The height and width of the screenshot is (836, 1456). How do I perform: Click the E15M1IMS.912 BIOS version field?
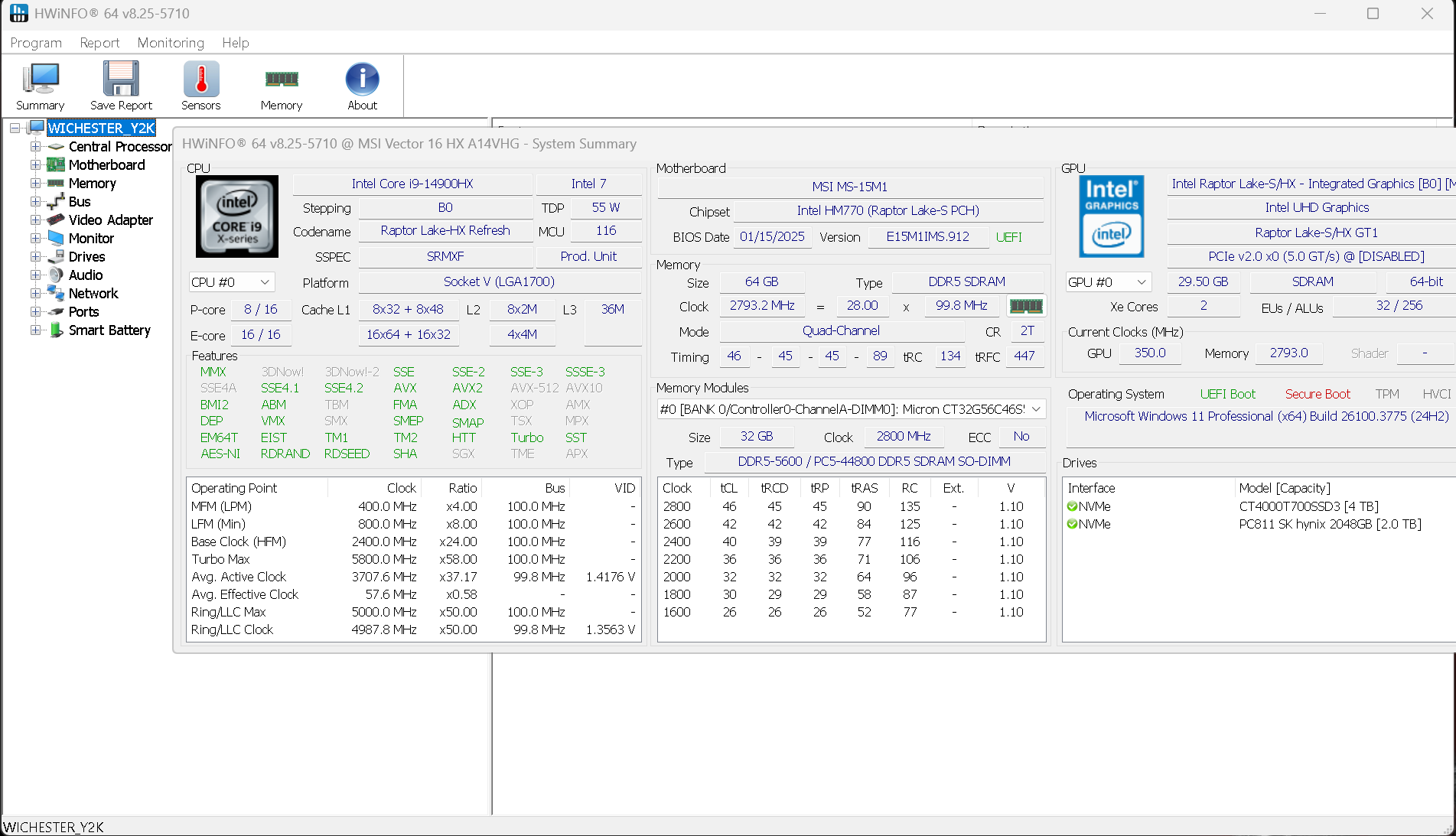click(x=927, y=237)
